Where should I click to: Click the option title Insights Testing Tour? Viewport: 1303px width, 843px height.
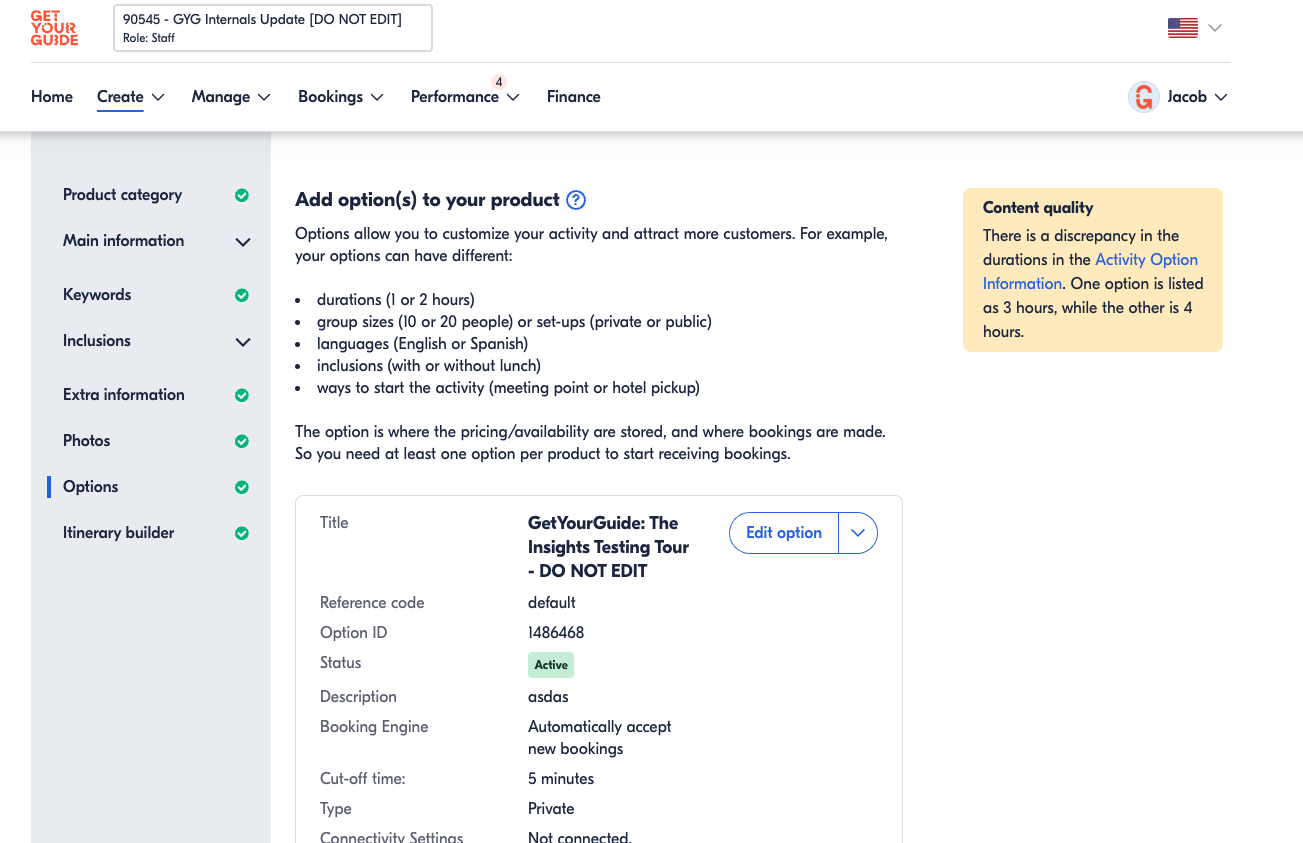[608, 547]
